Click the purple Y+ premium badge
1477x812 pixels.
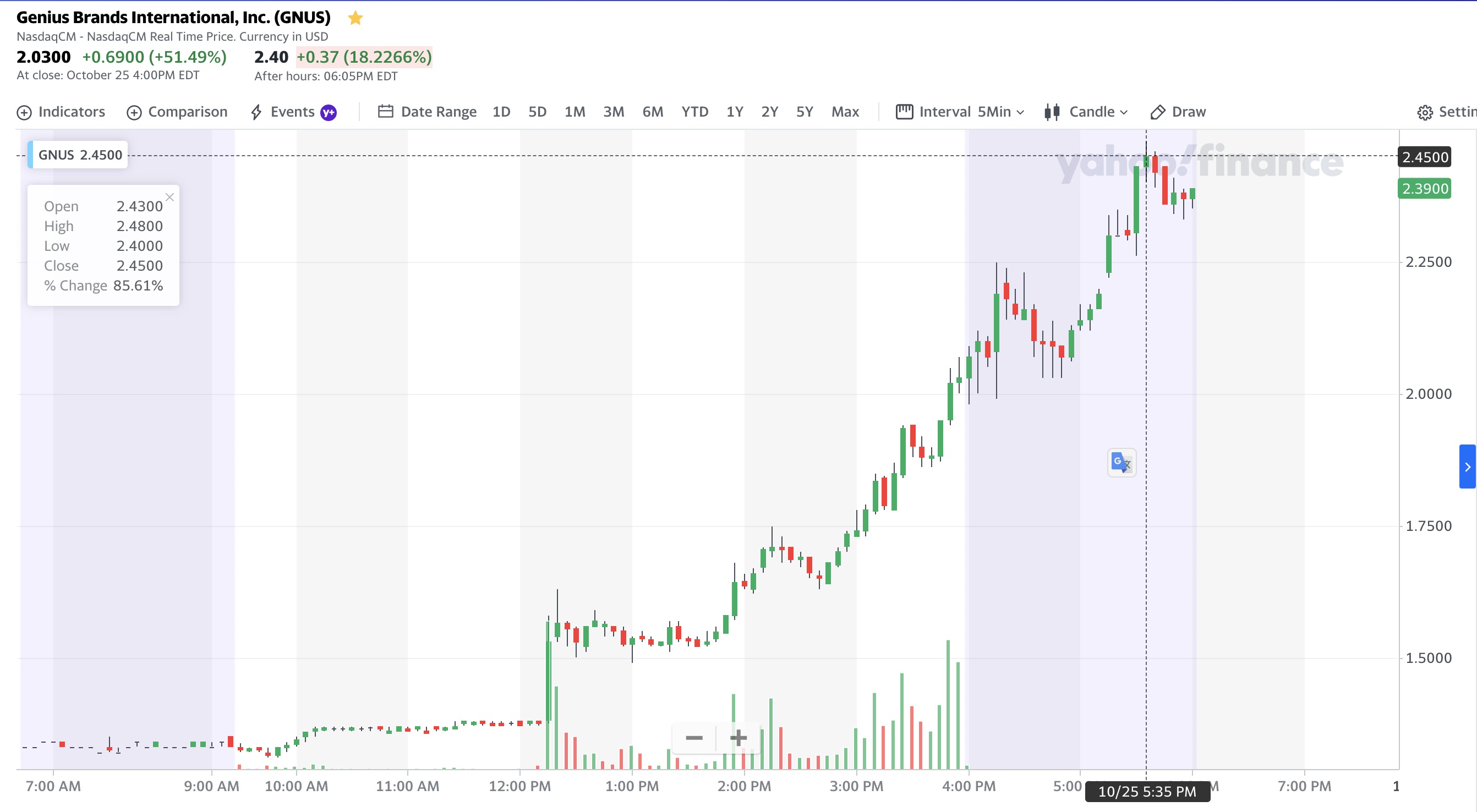[329, 112]
